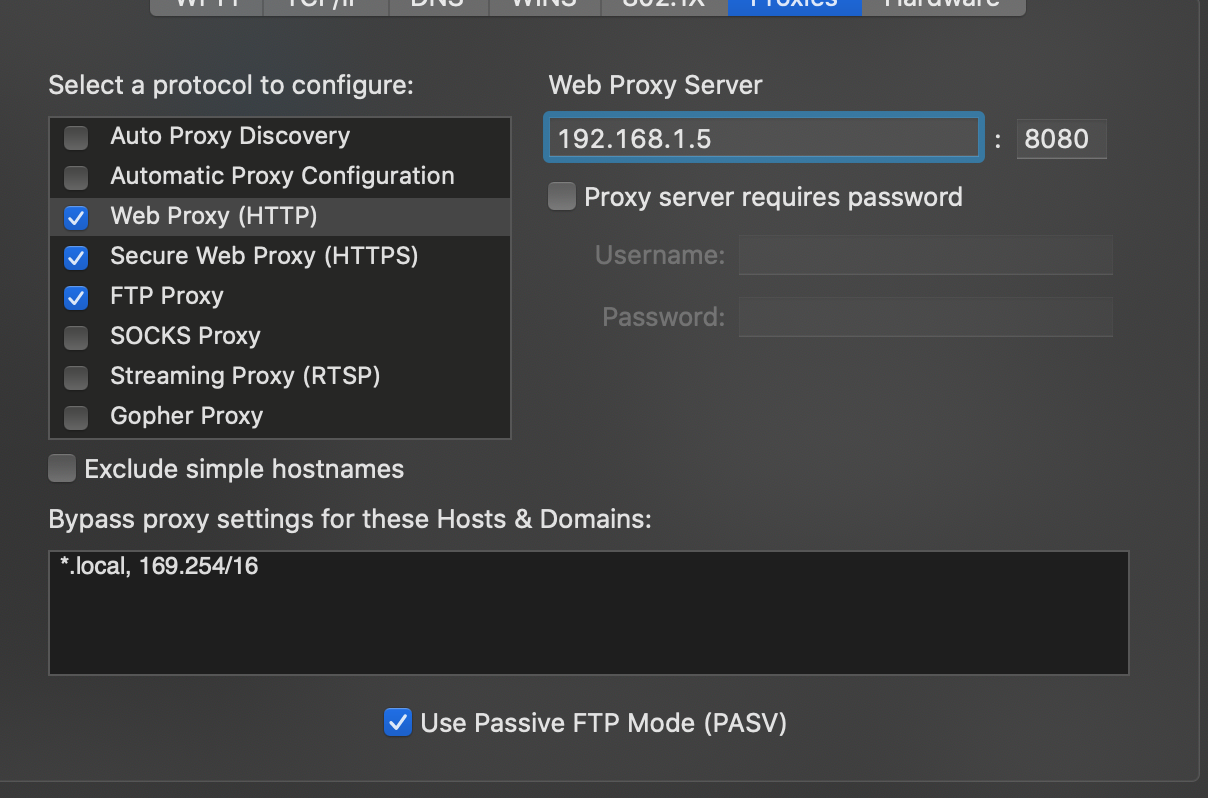1208x798 pixels.
Task: Open the 802.1X tab
Action: (663, 5)
